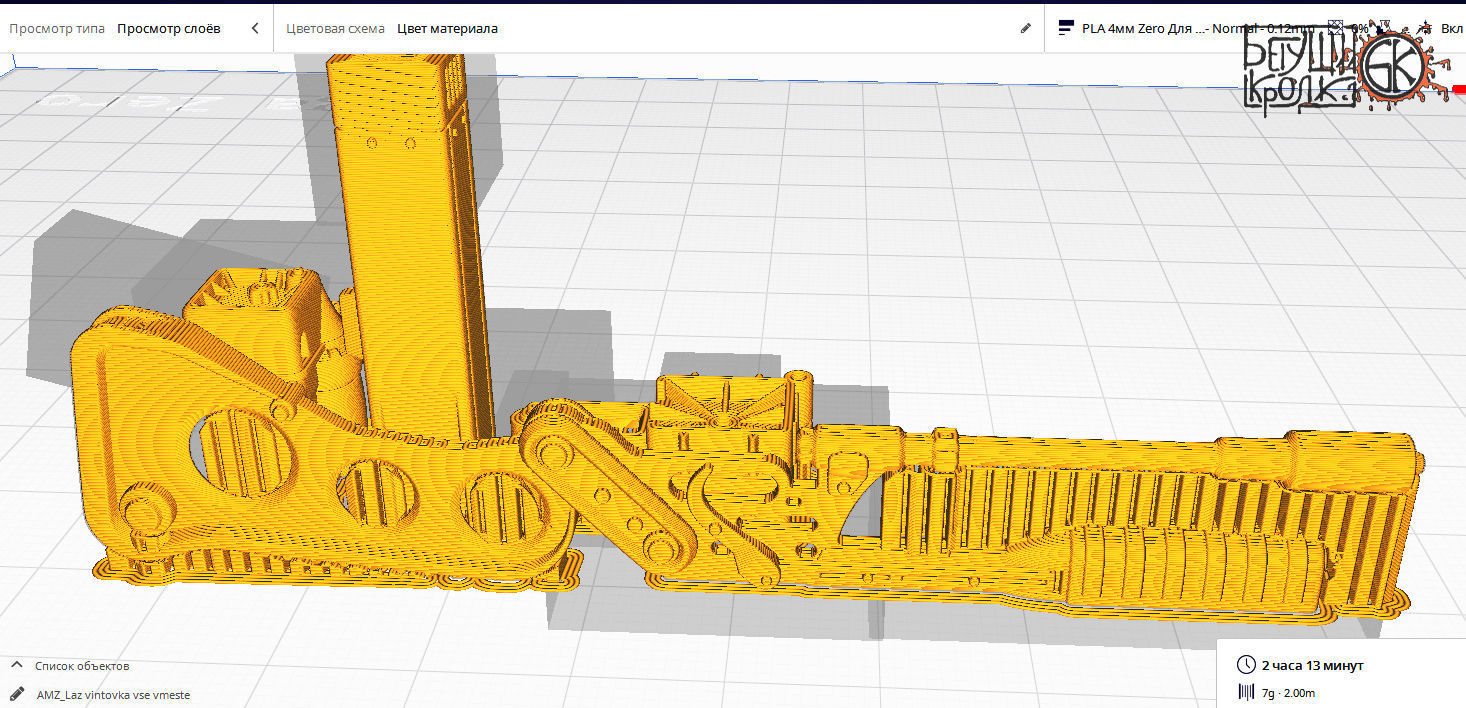1466x708 pixels.
Task: Click the material spool icon before 7g
Action: [1245, 692]
